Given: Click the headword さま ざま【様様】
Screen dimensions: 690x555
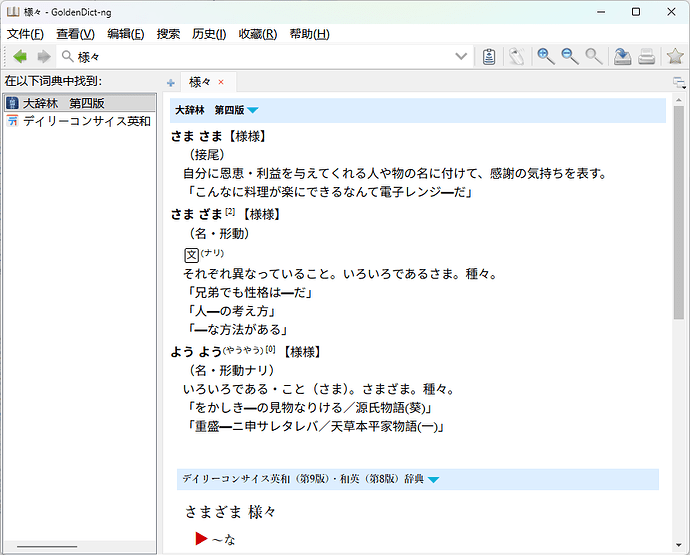Looking at the screenshot, I should (226, 214).
